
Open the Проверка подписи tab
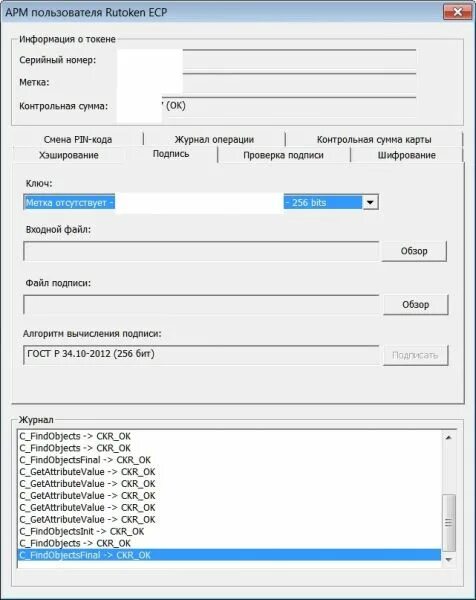point(284,155)
